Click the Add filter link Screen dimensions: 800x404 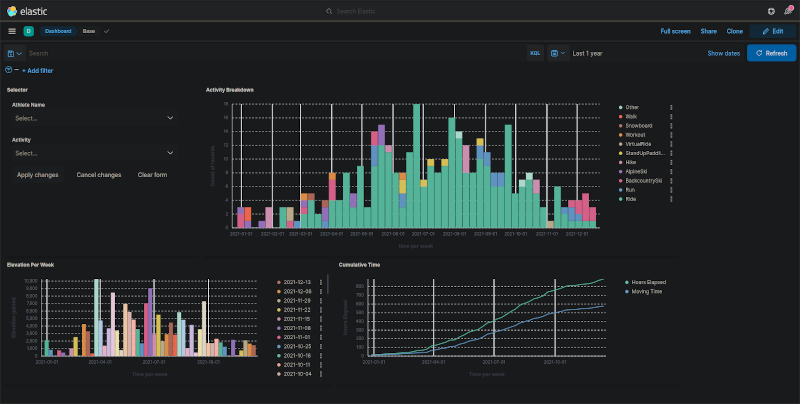(37, 71)
